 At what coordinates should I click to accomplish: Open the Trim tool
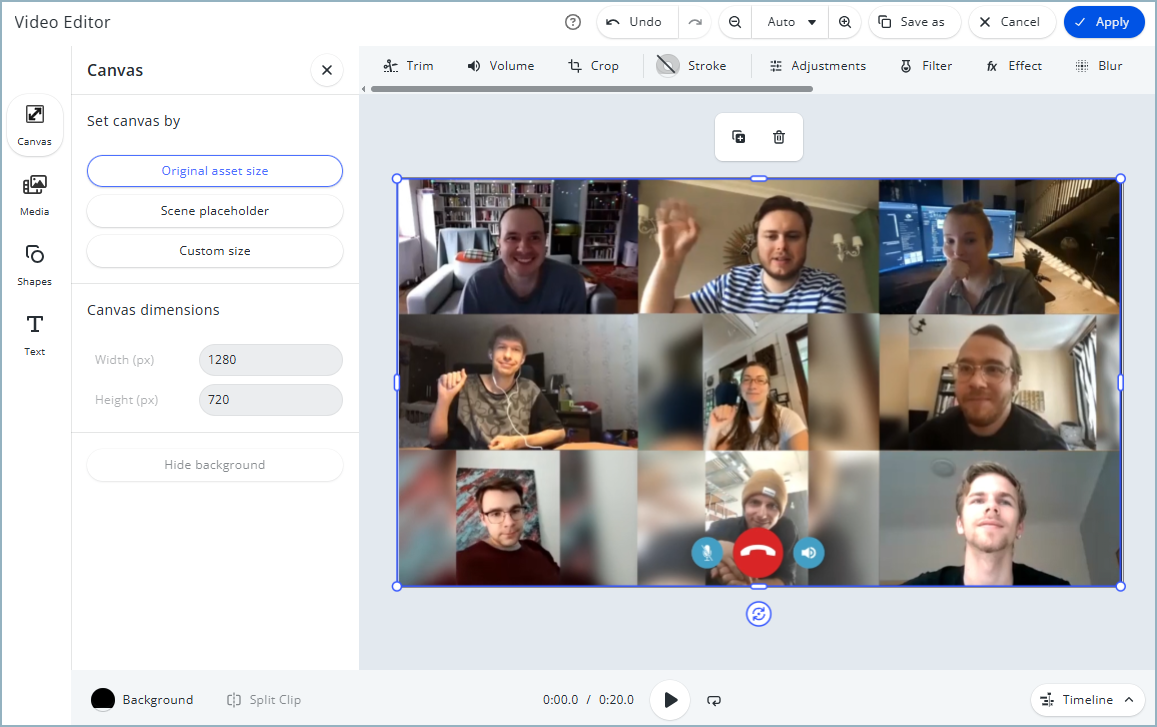coord(408,66)
